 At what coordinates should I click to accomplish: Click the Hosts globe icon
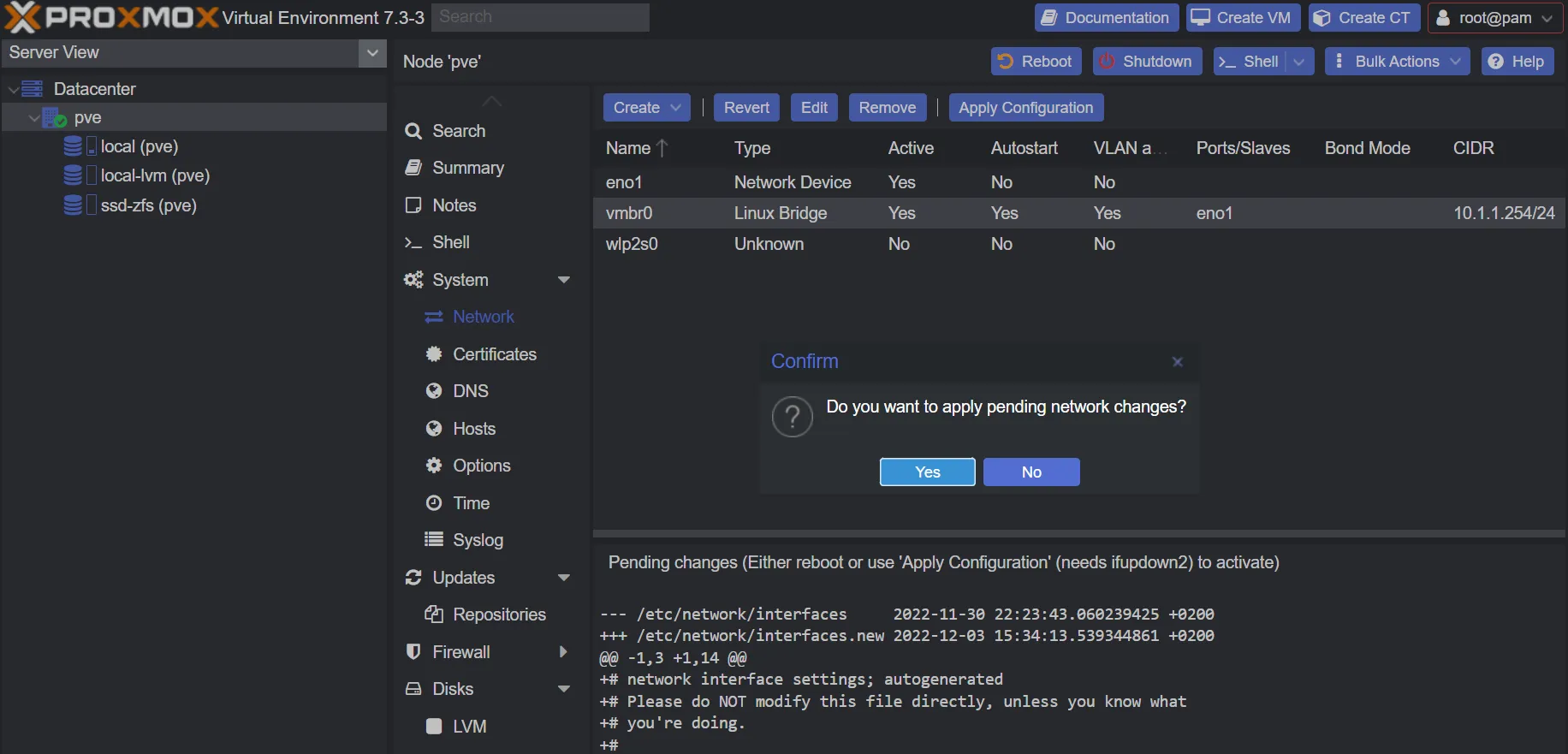point(434,429)
